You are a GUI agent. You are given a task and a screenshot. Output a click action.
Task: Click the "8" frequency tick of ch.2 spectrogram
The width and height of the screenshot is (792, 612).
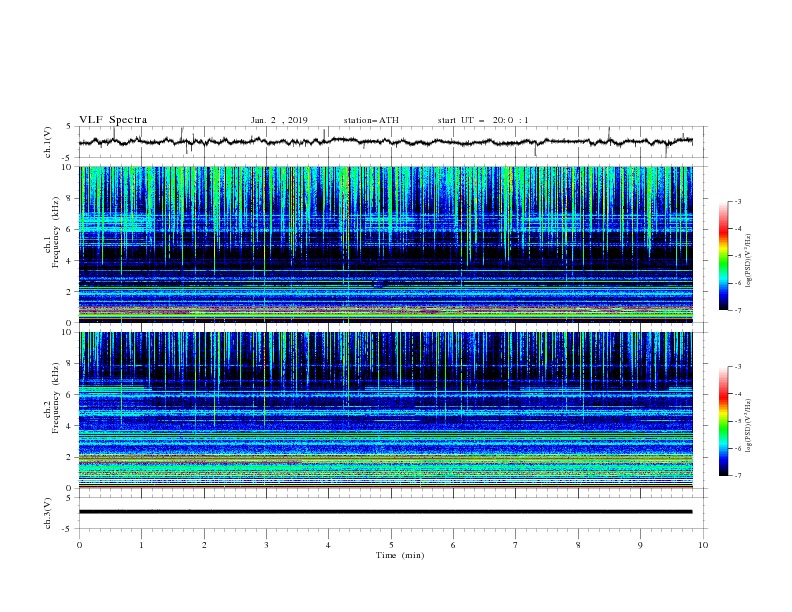click(x=70, y=363)
